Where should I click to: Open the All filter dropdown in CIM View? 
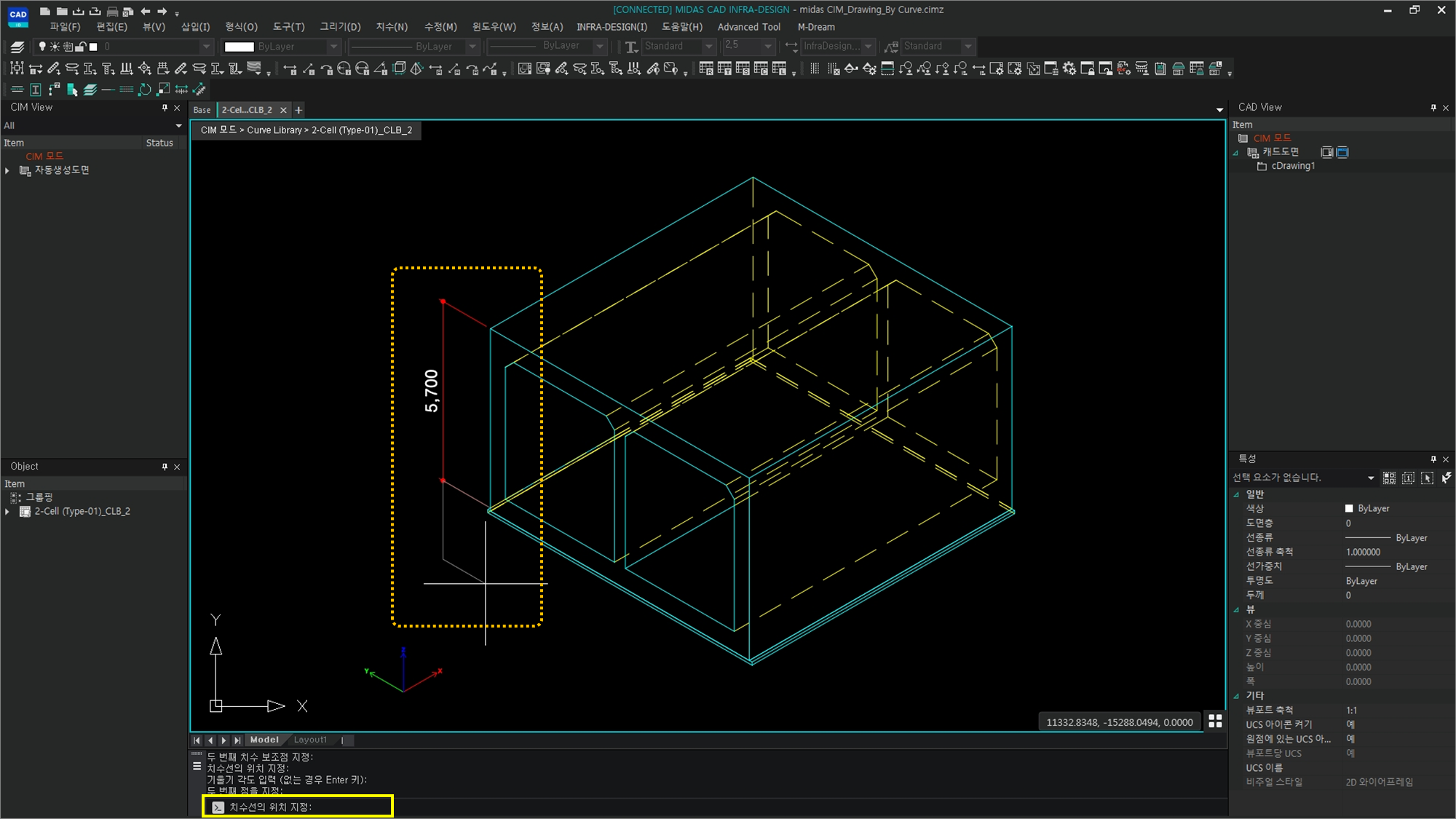point(178,125)
